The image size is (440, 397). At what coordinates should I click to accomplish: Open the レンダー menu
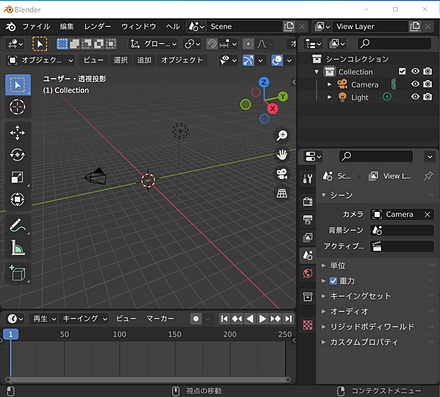pyautogui.click(x=97, y=27)
